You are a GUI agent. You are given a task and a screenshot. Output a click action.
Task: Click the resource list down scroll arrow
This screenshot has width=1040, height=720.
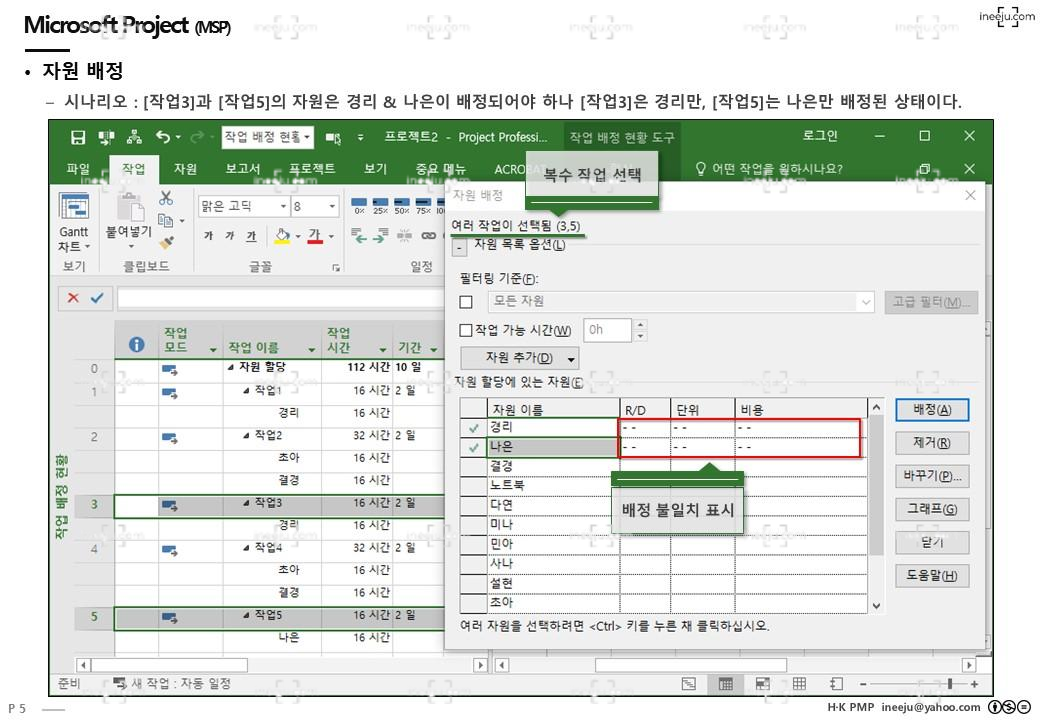[x=876, y=605]
